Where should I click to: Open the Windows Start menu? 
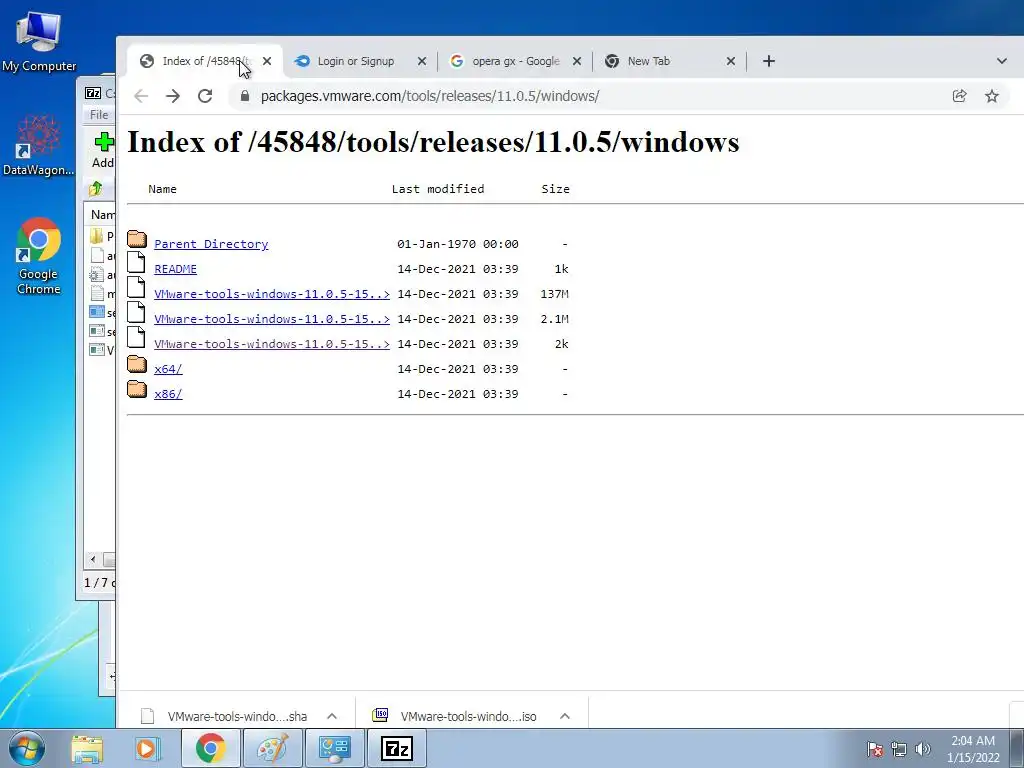click(27, 748)
